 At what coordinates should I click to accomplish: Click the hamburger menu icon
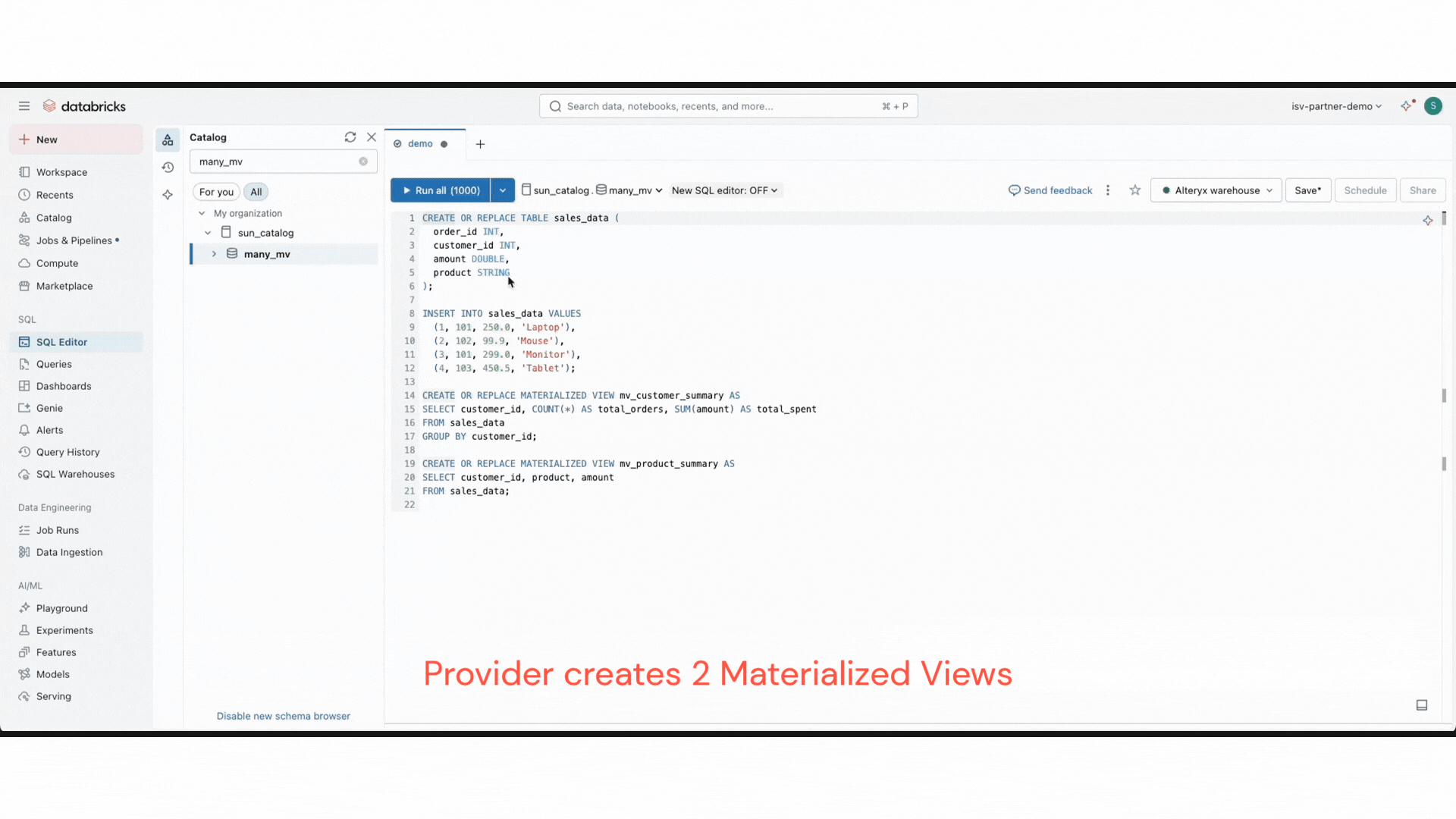click(24, 106)
